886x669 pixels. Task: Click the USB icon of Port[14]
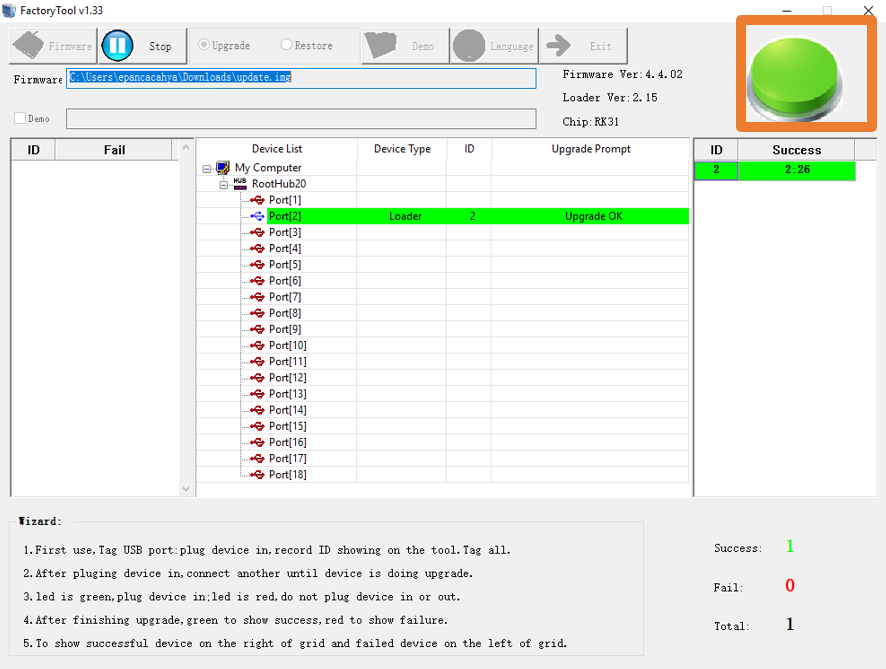point(257,410)
